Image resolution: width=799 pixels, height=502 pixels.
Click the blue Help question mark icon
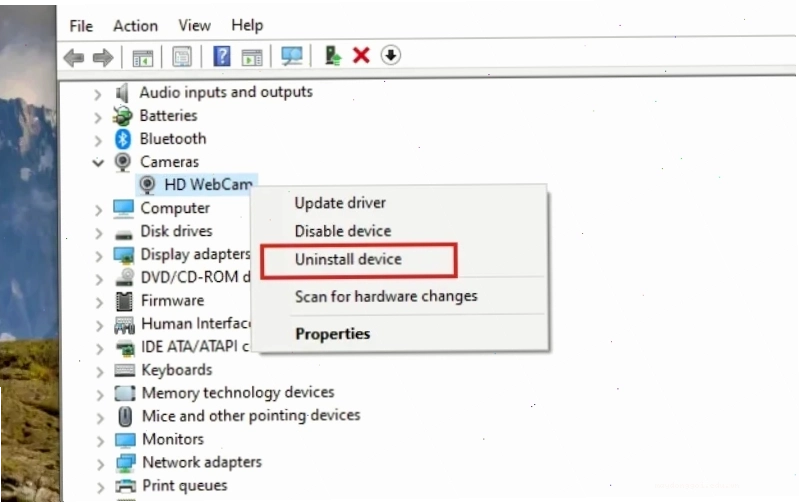point(222,56)
